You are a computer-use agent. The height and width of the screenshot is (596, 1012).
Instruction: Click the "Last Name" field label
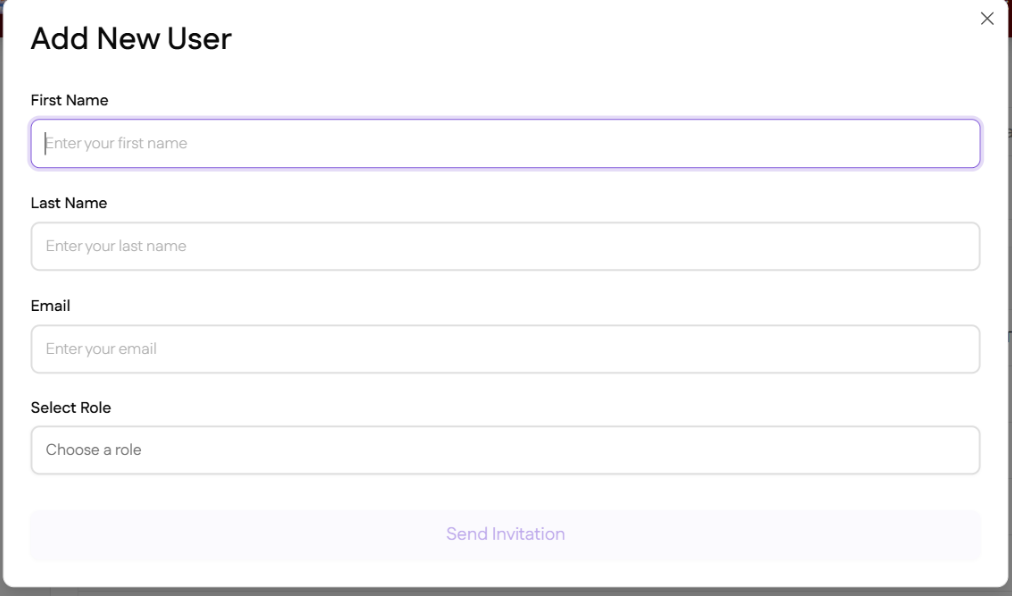click(69, 203)
